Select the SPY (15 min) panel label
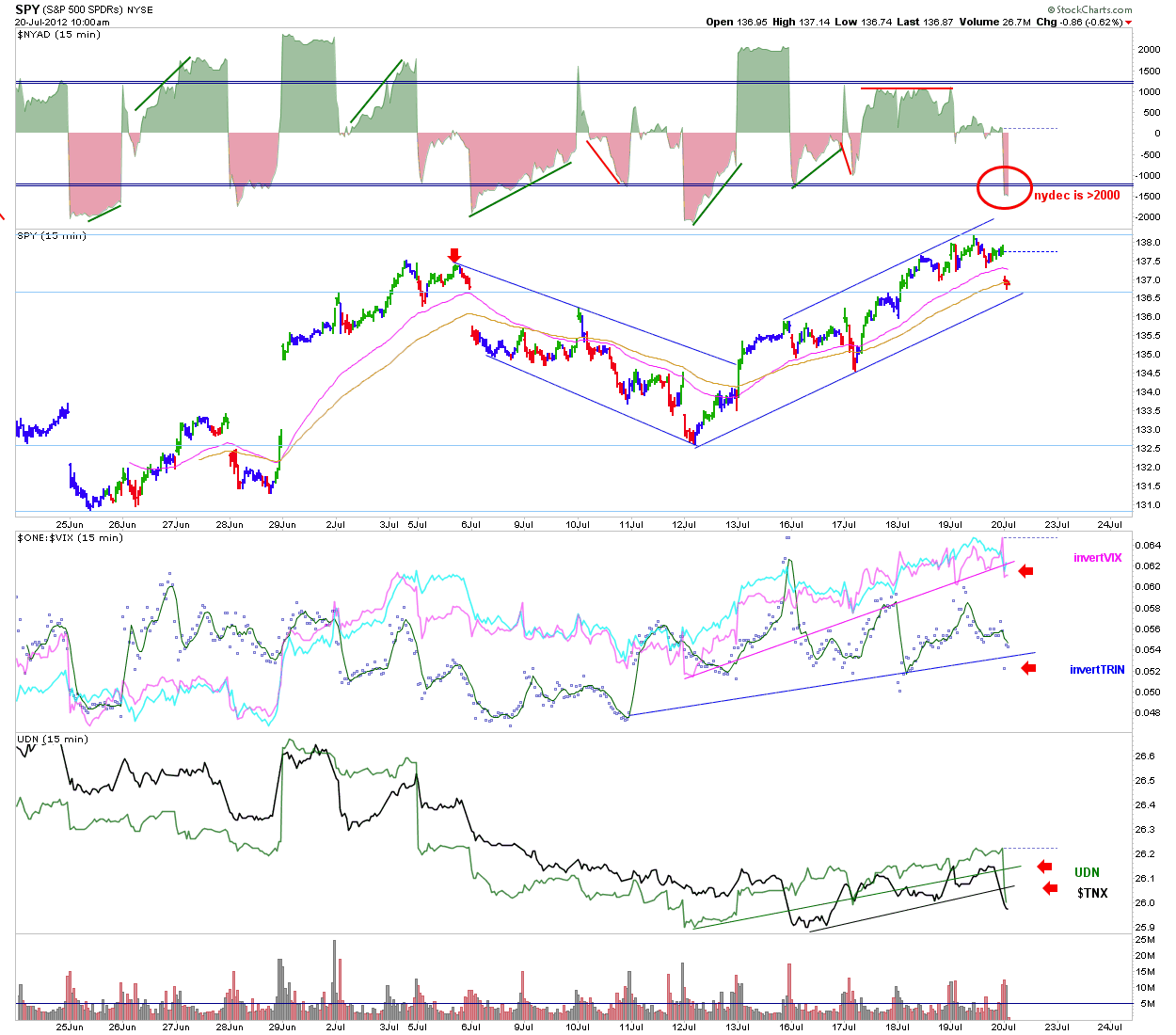 point(52,235)
